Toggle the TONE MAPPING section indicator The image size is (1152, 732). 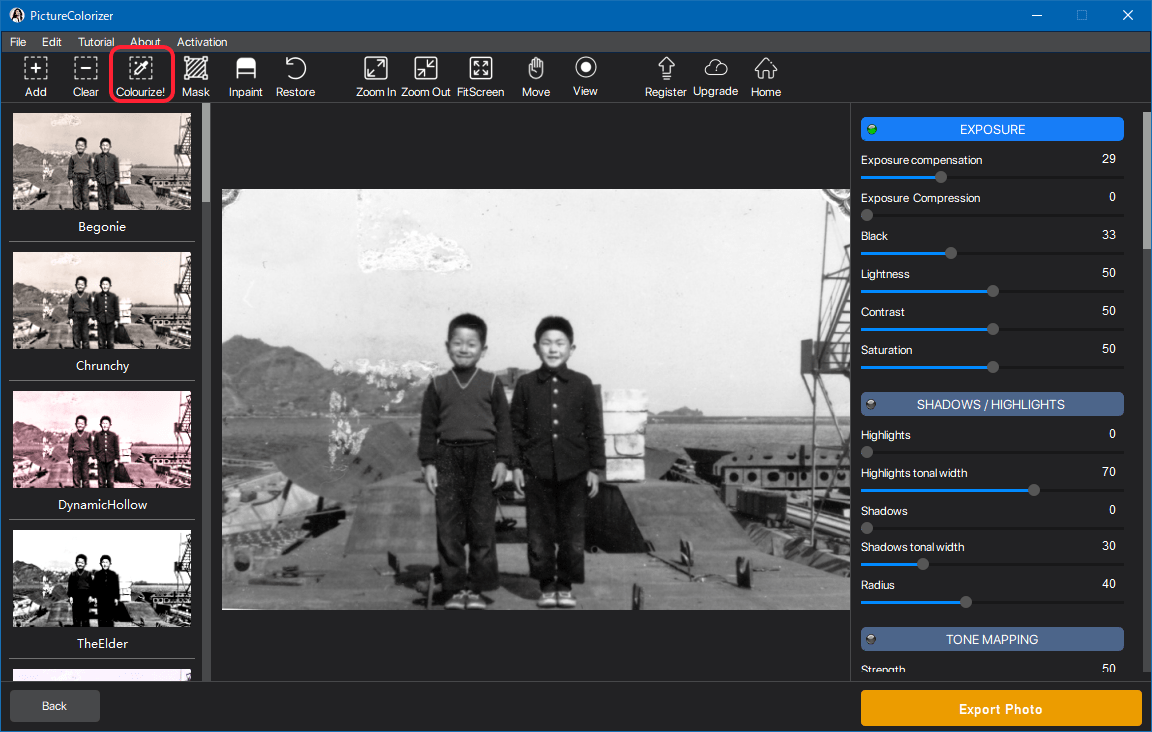(x=872, y=640)
